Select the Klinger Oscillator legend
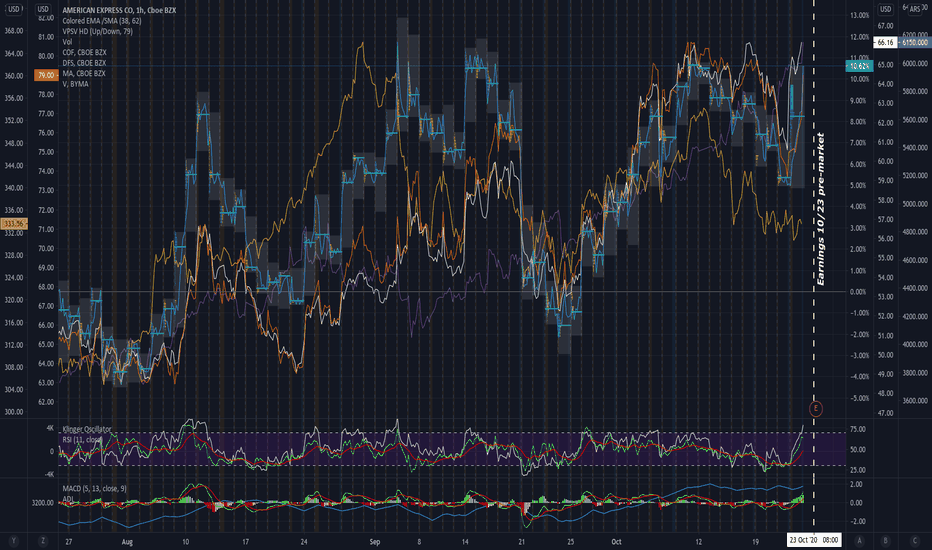 (87, 429)
